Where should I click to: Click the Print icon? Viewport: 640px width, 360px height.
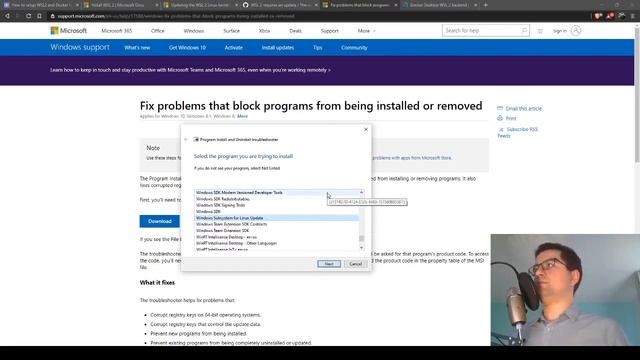point(500,118)
